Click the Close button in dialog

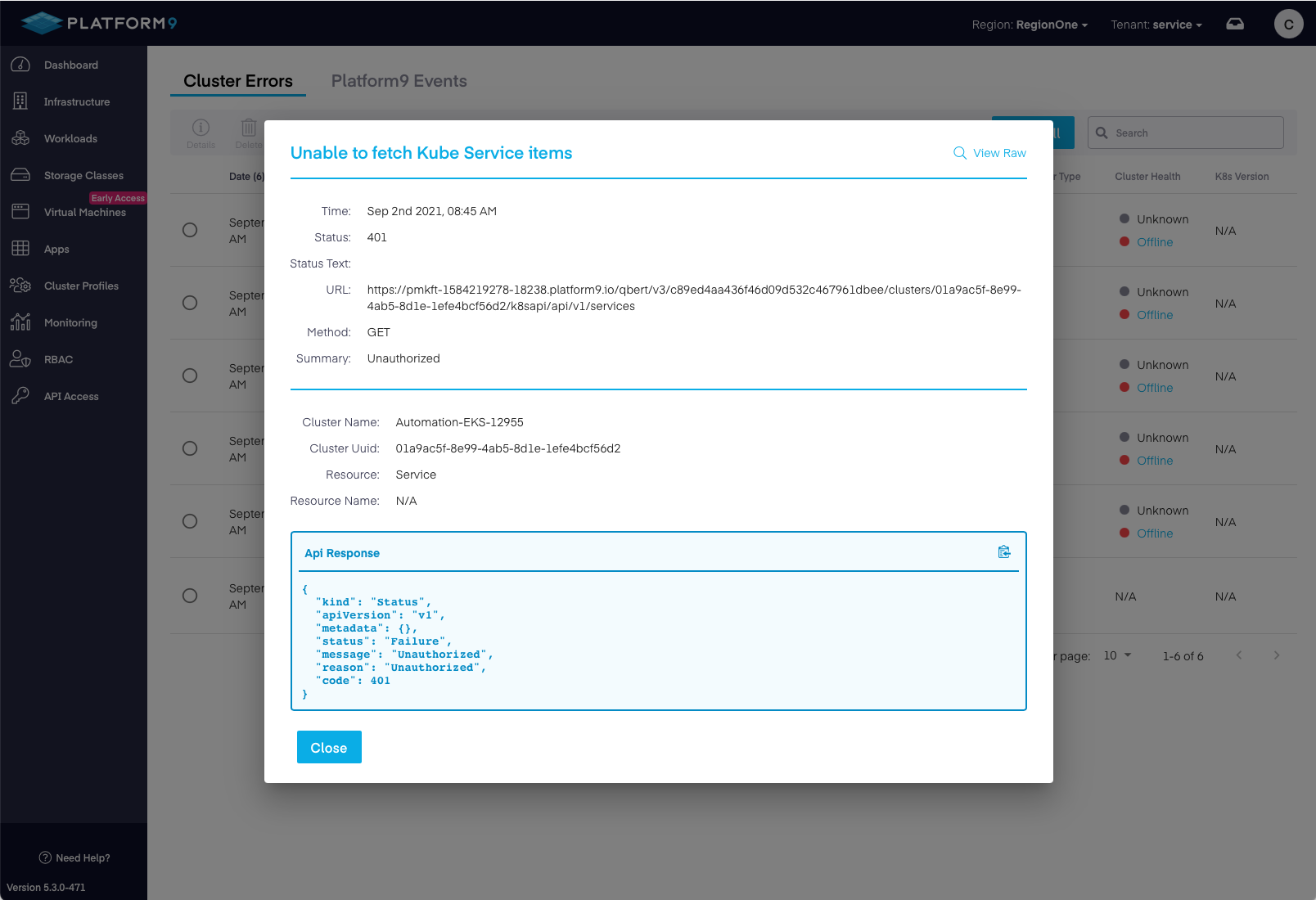329,747
